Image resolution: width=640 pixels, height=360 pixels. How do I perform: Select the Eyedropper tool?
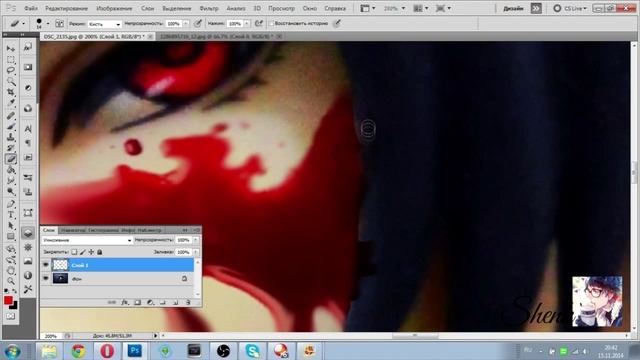pos(11,103)
